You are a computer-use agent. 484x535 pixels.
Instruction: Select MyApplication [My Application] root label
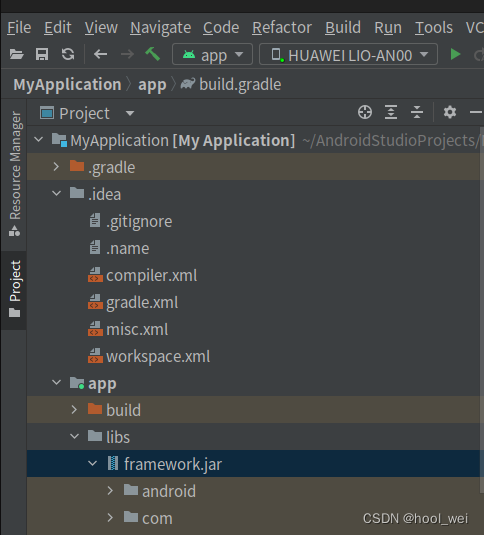(182, 141)
